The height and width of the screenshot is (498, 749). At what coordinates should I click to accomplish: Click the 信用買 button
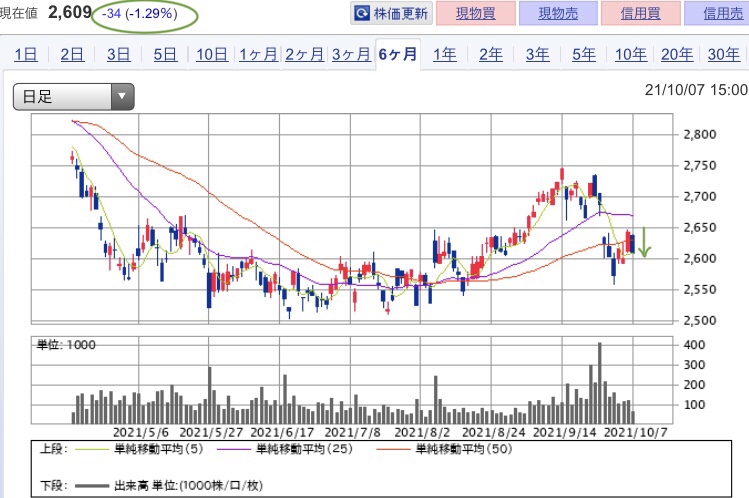641,13
